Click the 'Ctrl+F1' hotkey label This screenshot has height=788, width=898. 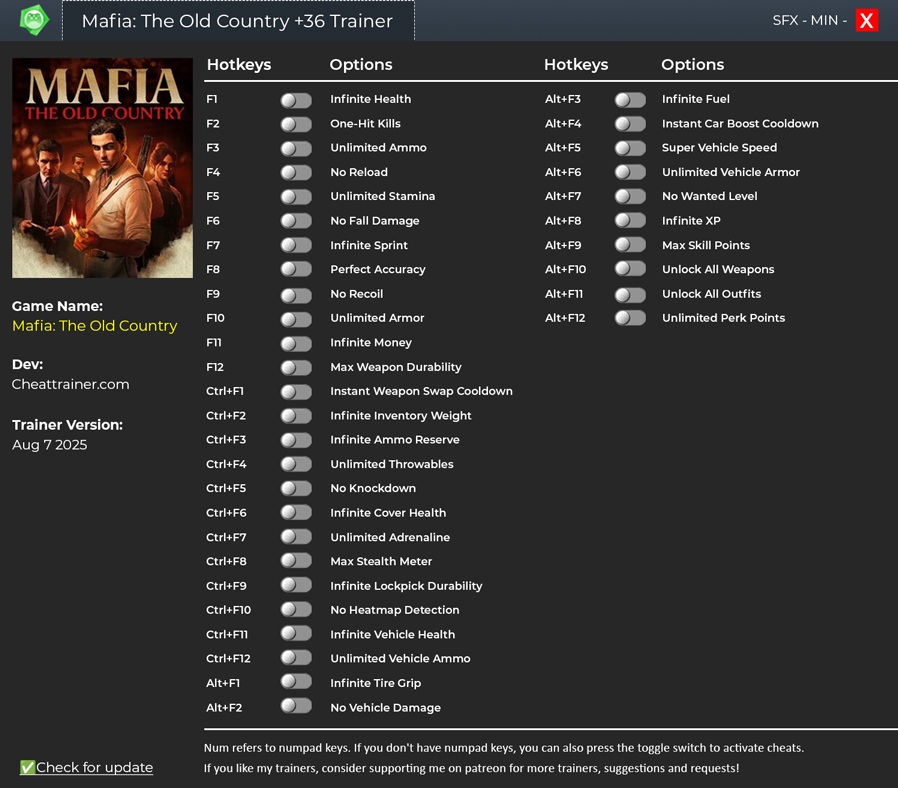pyautogui.click(x=225, y=391)
